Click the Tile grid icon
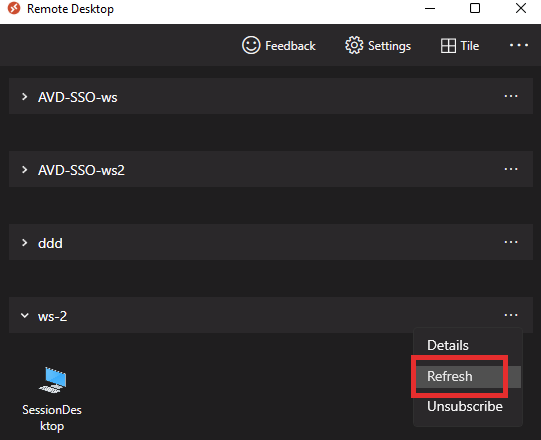Image resolution: width=541 pixels, height=440 pixels. click(448, 46)
